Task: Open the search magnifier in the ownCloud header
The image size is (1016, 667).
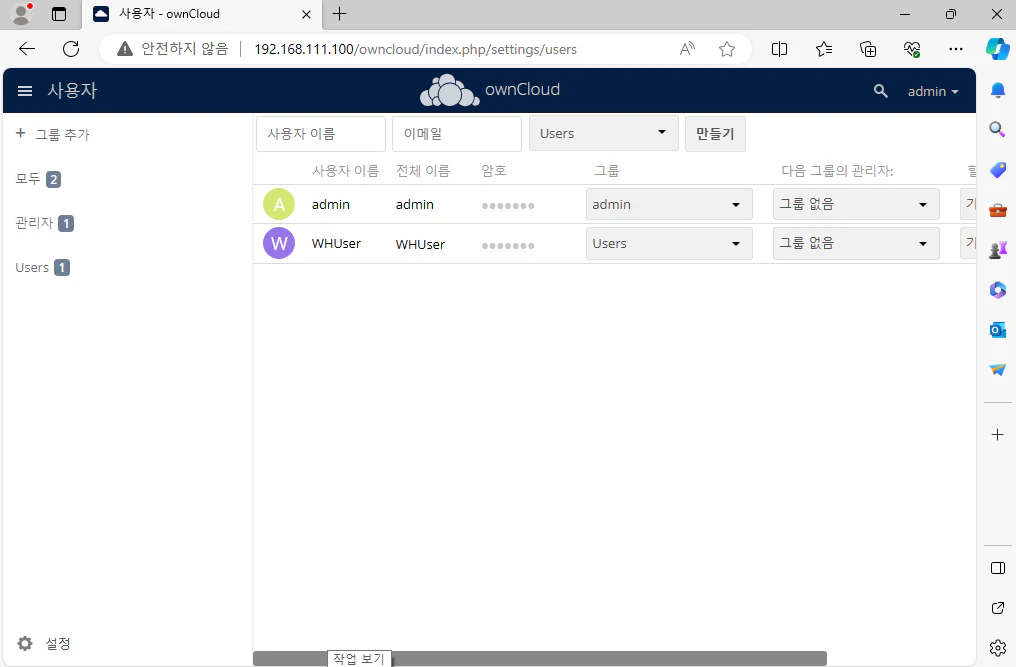Action: pos(880,91)
